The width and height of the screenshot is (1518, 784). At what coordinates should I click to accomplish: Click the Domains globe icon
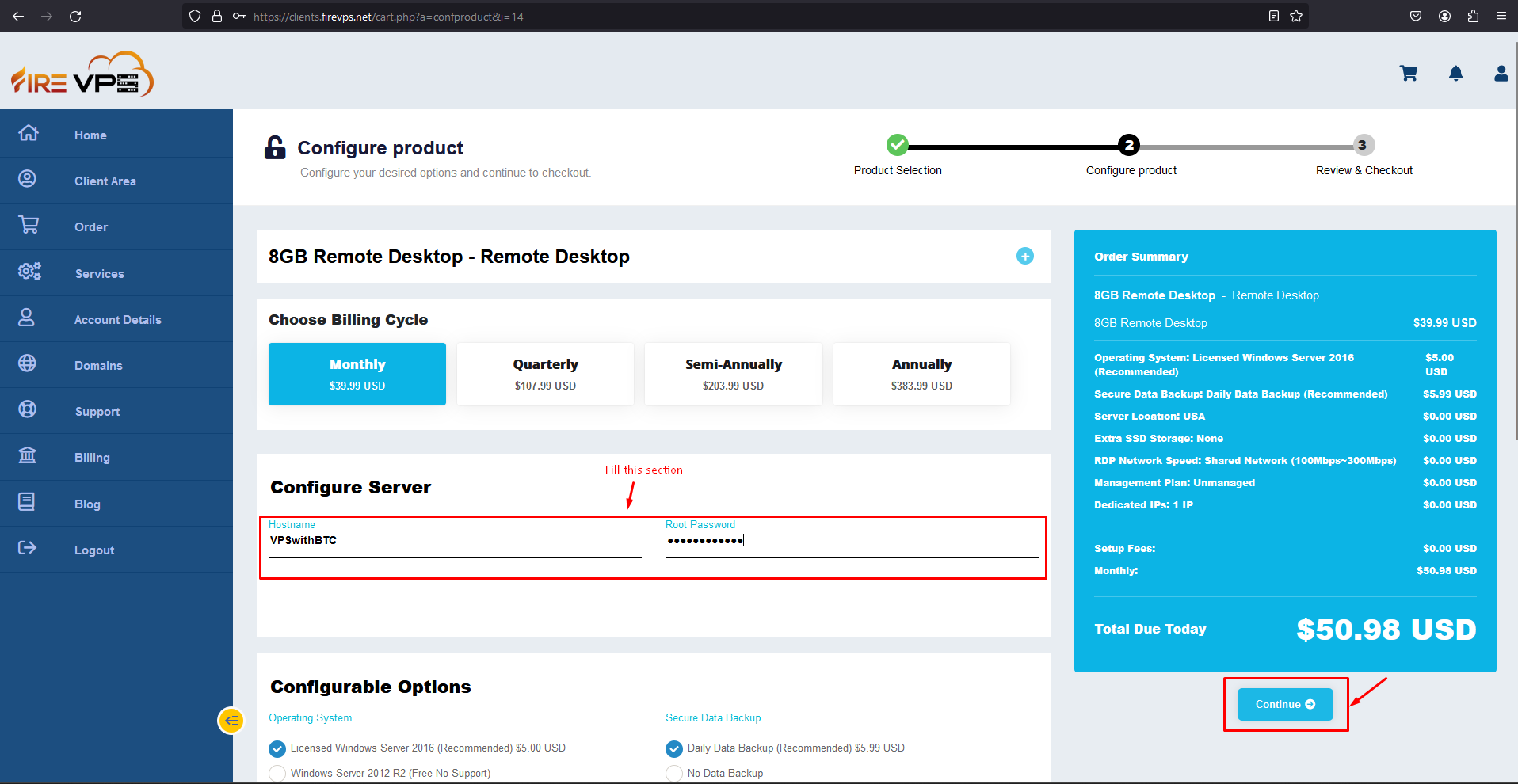coord(27,363)
